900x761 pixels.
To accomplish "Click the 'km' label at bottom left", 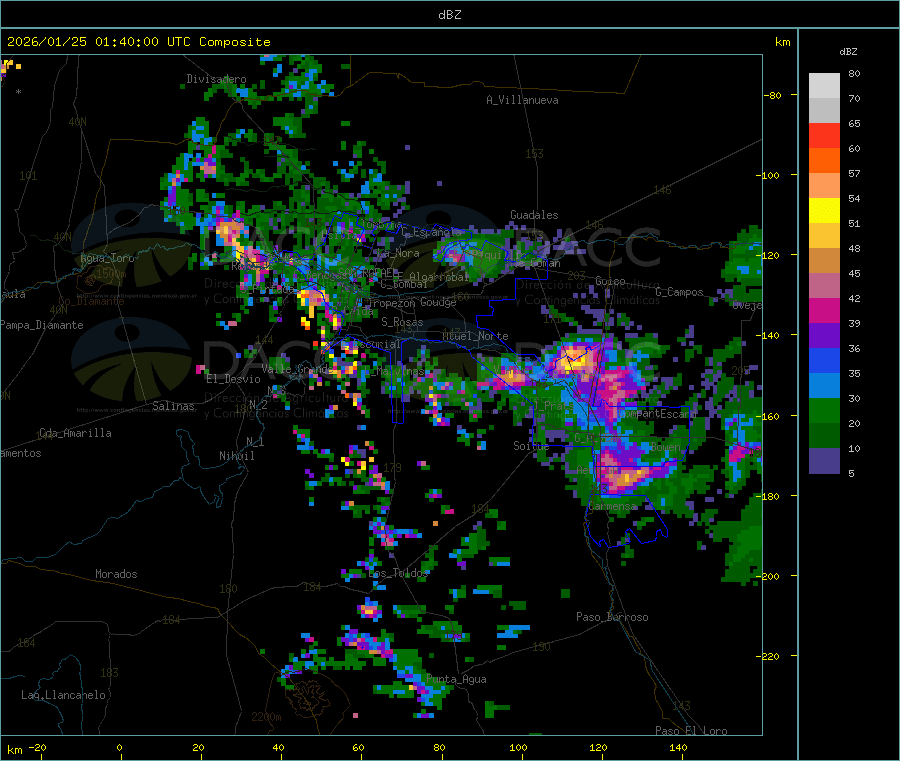I will pos(14,750).
